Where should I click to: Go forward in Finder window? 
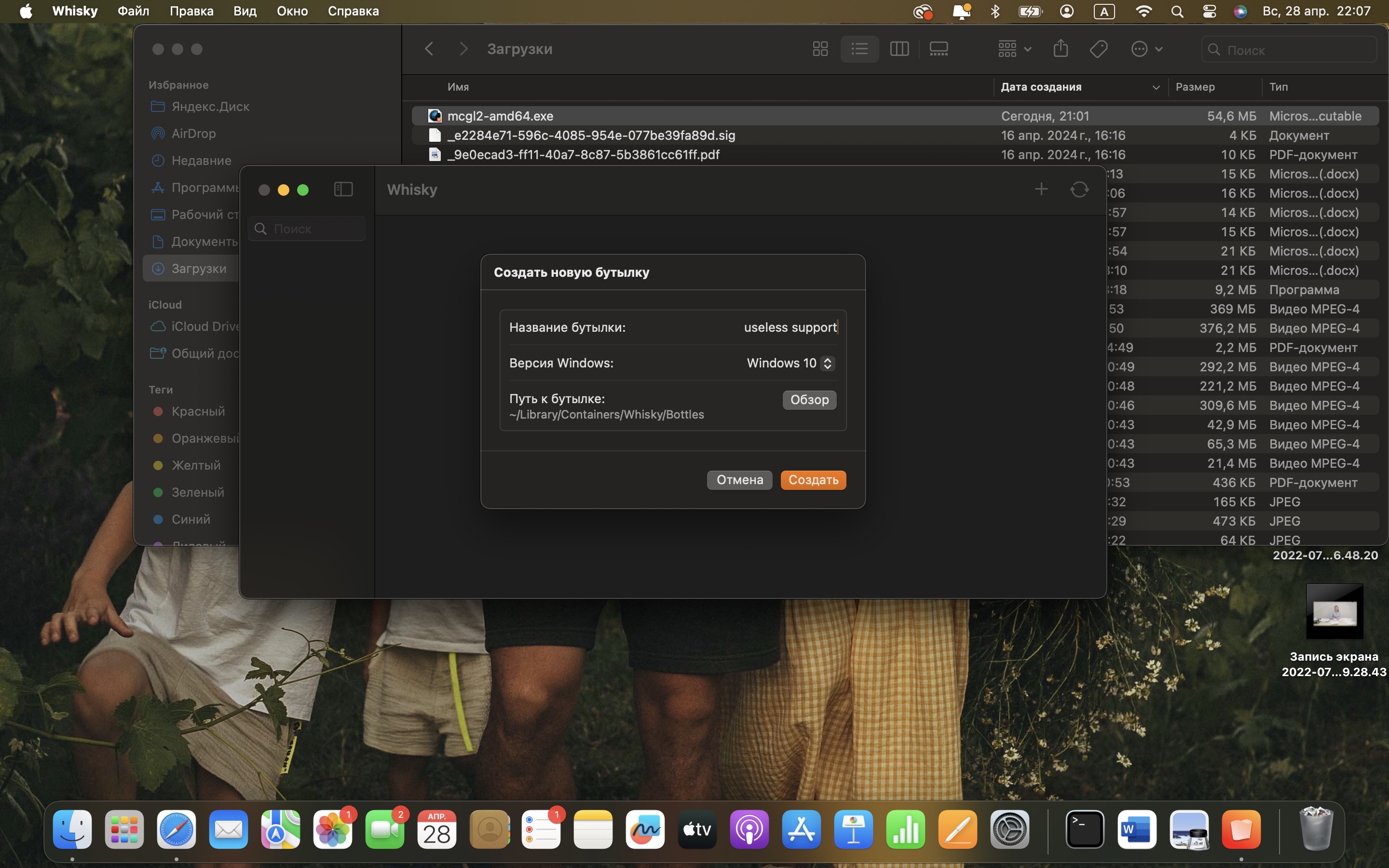[464, 49]
